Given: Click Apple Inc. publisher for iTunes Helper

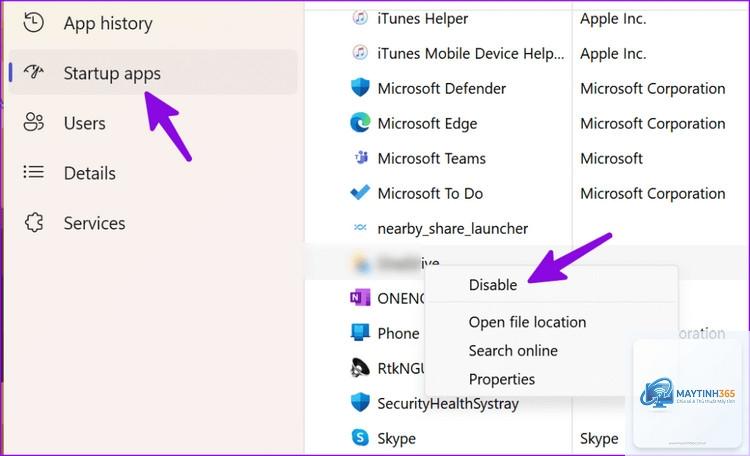Looking at the screenshot, I should coord(613,18).
